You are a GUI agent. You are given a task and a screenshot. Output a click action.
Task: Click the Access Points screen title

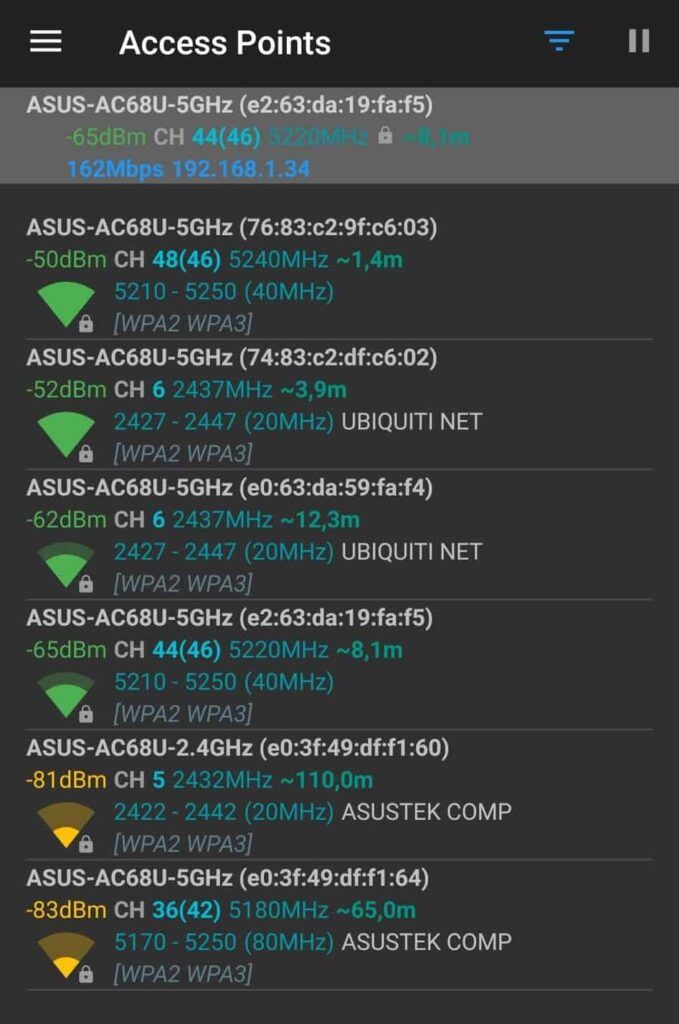pos(224,42)
